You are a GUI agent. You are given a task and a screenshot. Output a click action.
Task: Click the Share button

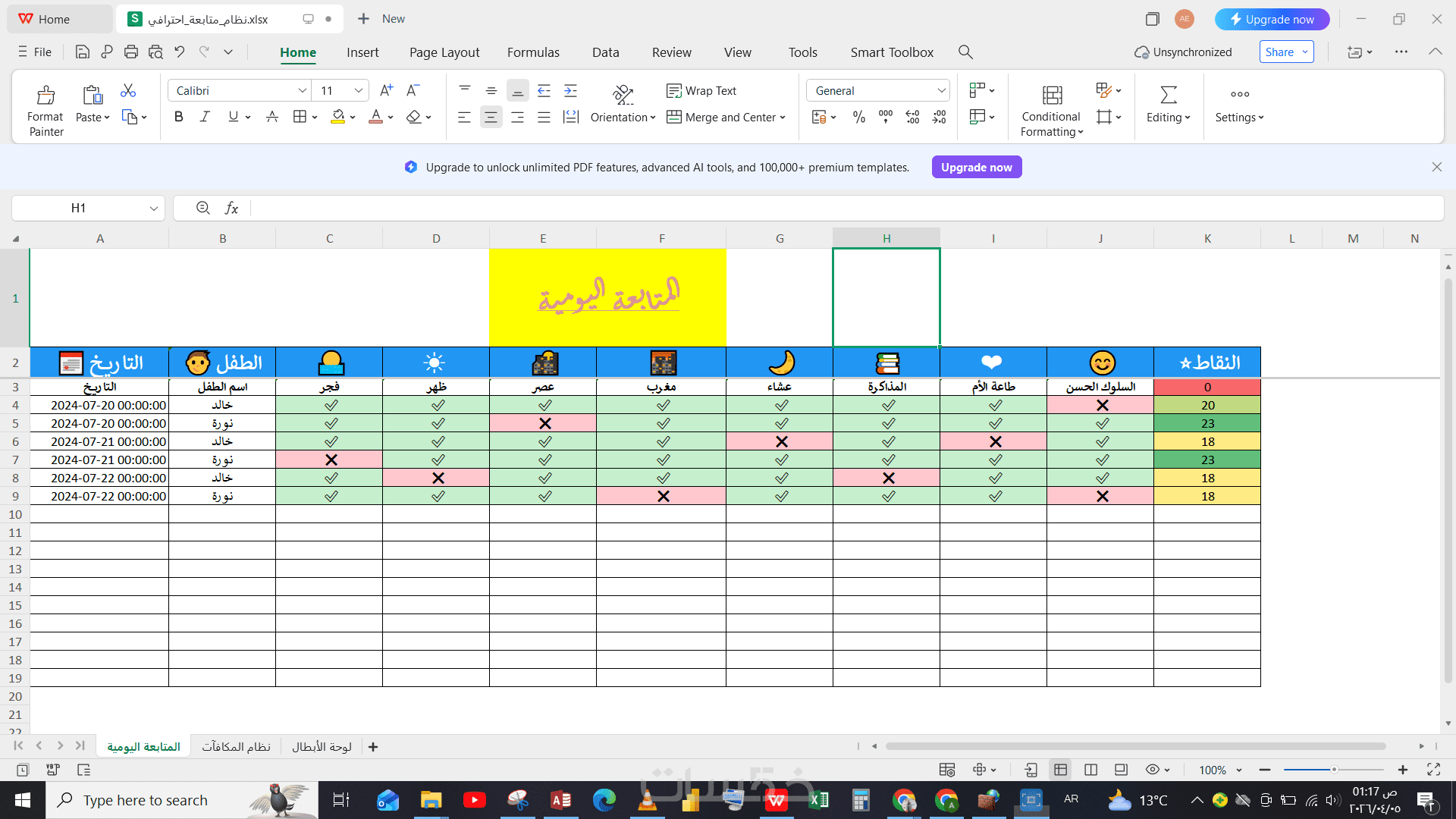(1279, 52)
